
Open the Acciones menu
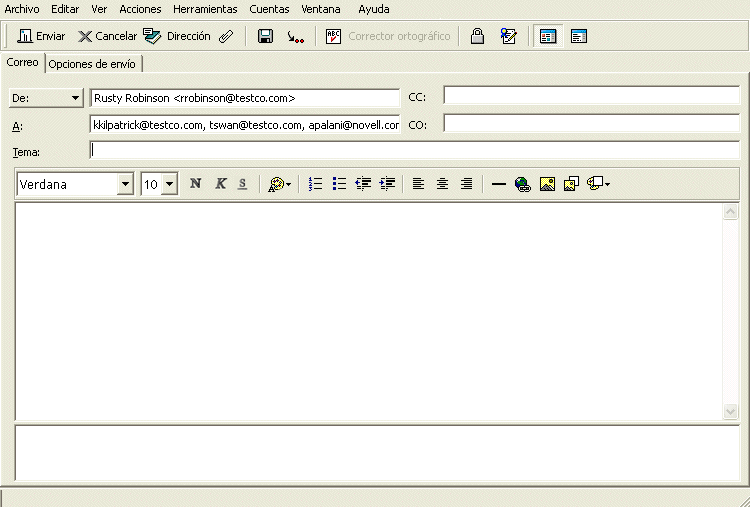click(140, 9)
